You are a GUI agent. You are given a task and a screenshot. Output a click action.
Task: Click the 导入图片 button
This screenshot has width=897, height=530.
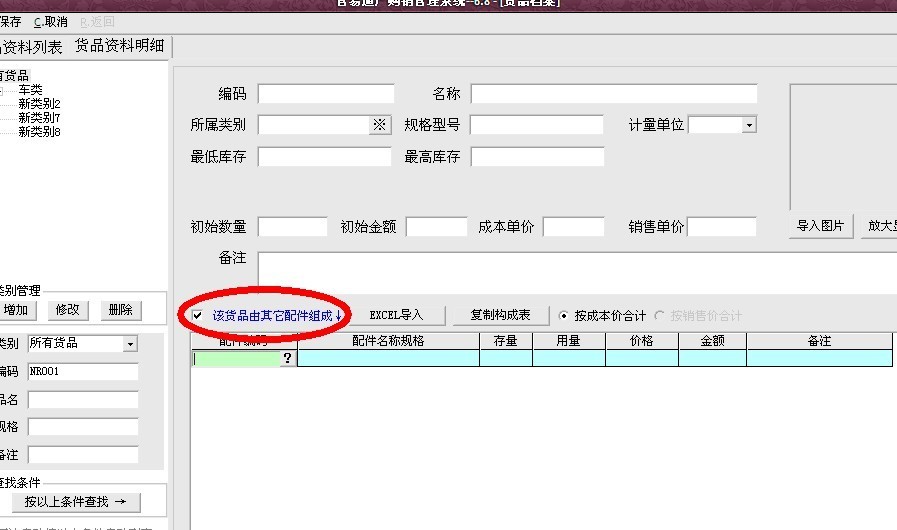click(820, 226)
